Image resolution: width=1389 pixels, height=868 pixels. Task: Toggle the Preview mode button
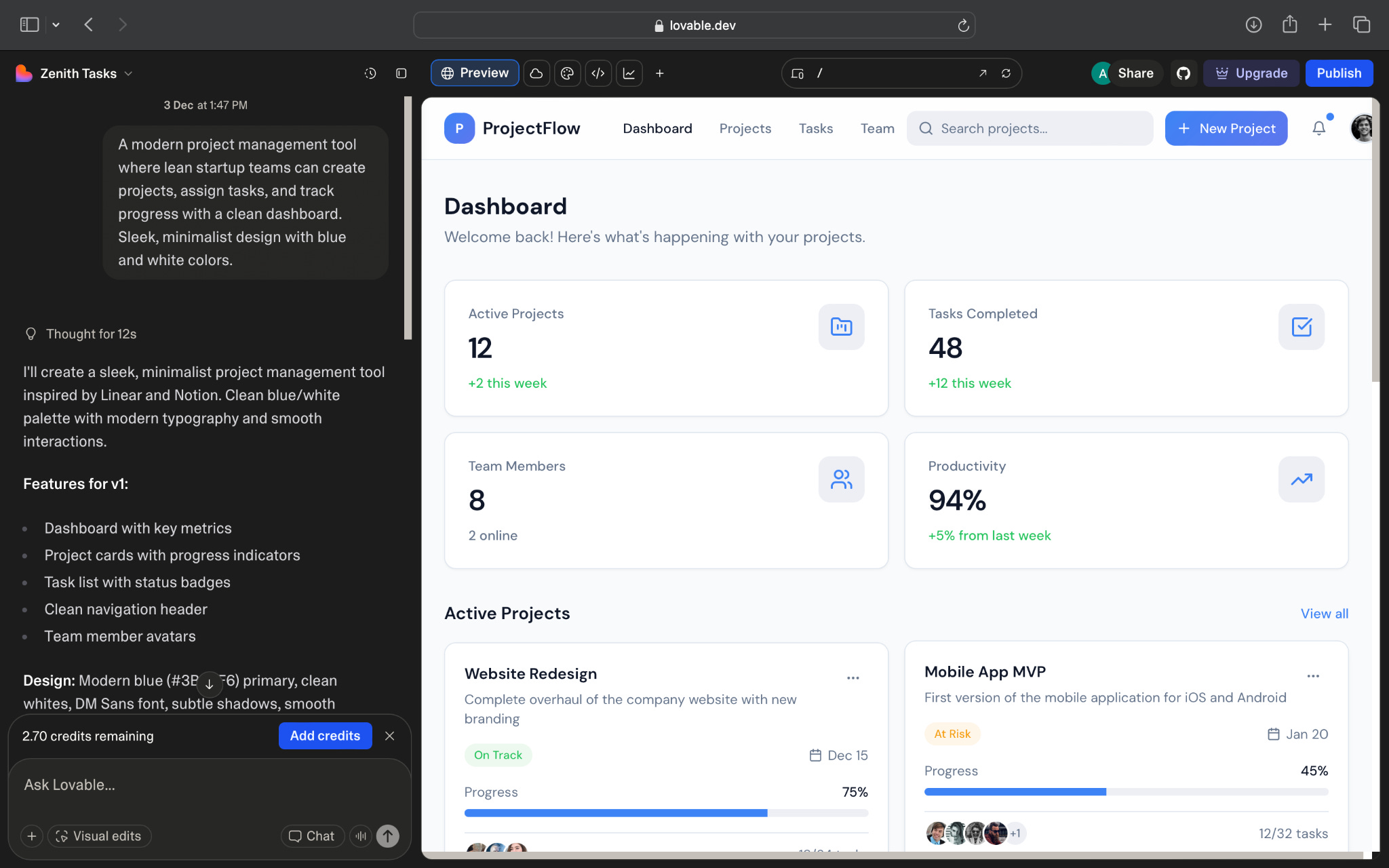click(x=475, y=73)
